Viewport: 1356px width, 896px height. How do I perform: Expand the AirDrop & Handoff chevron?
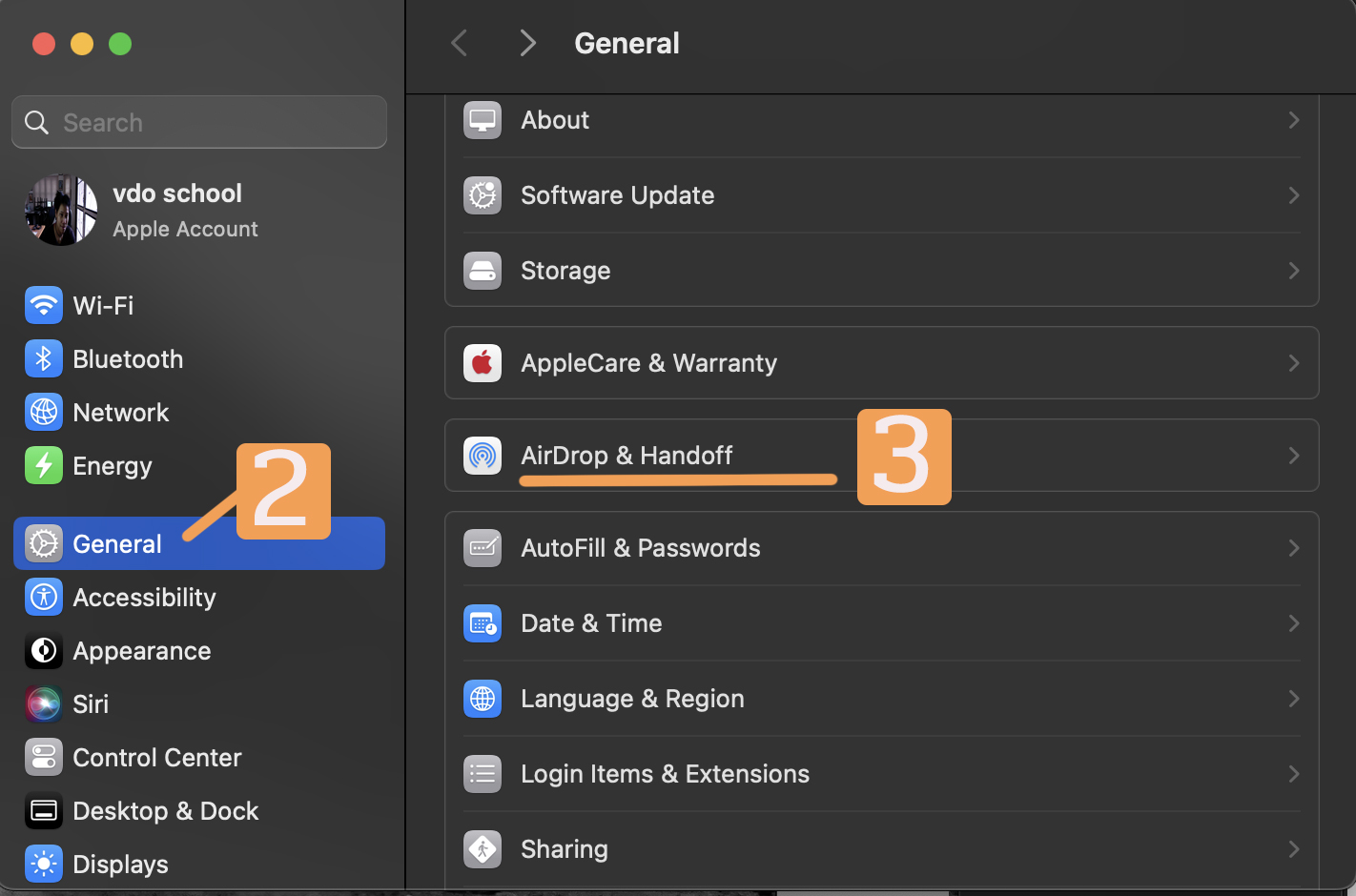pos(1294,456)
